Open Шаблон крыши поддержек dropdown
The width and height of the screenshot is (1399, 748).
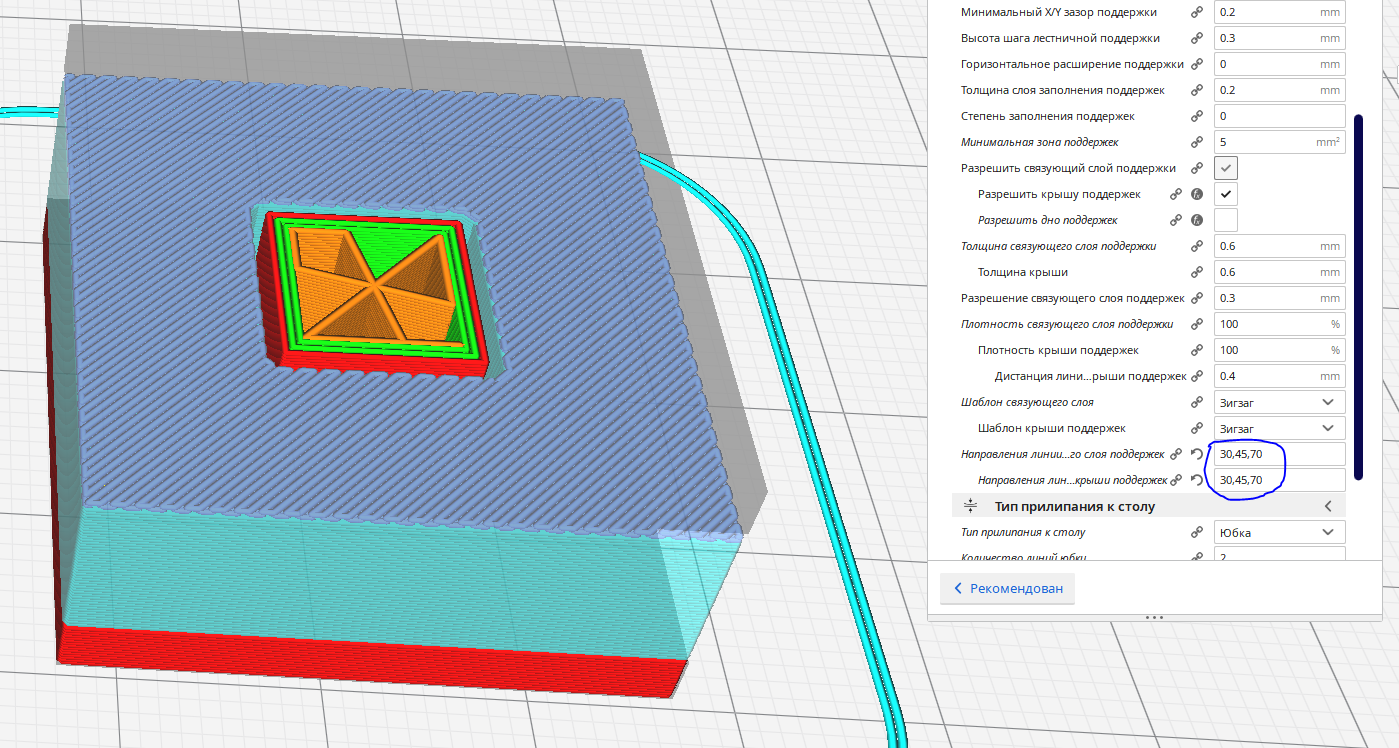pos(1280,428)
